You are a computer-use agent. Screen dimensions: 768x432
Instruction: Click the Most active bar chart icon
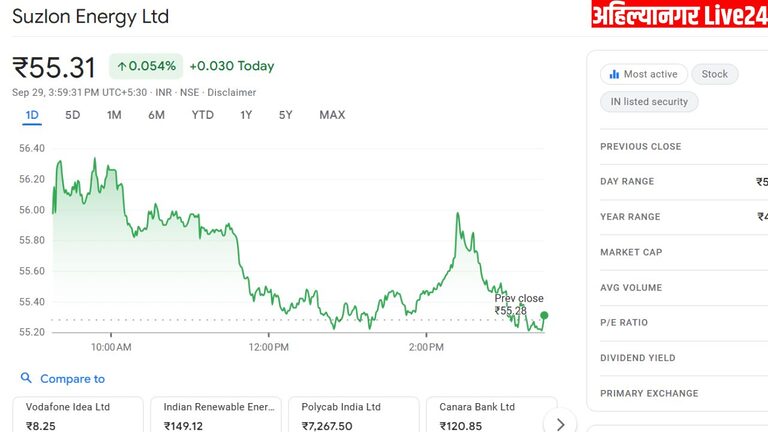613,74
